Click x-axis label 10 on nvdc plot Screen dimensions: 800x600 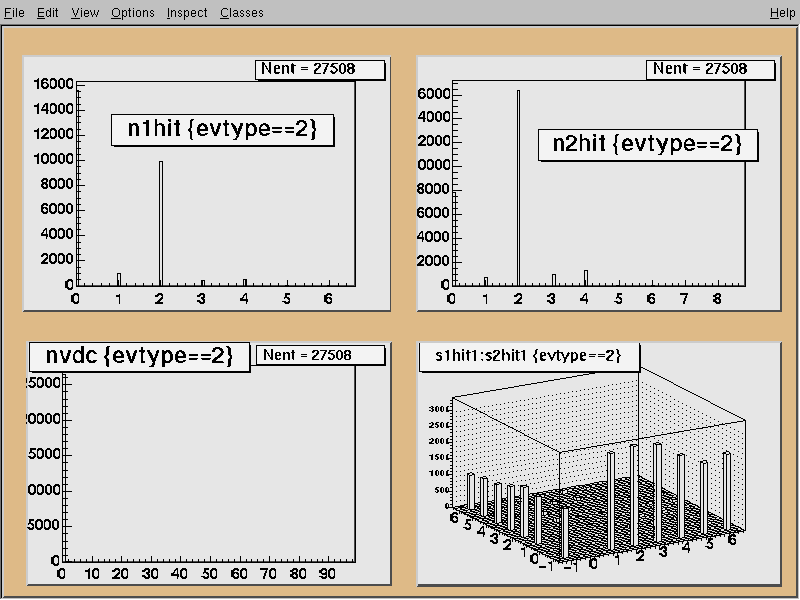pos(92,574)
